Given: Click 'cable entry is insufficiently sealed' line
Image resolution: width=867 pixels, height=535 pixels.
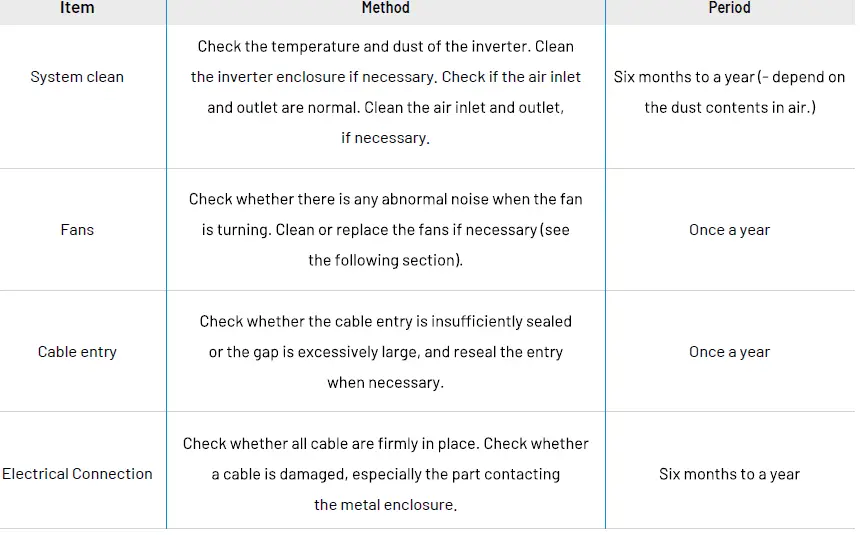Looking at the screenshot, I should [x=385, y=321].
